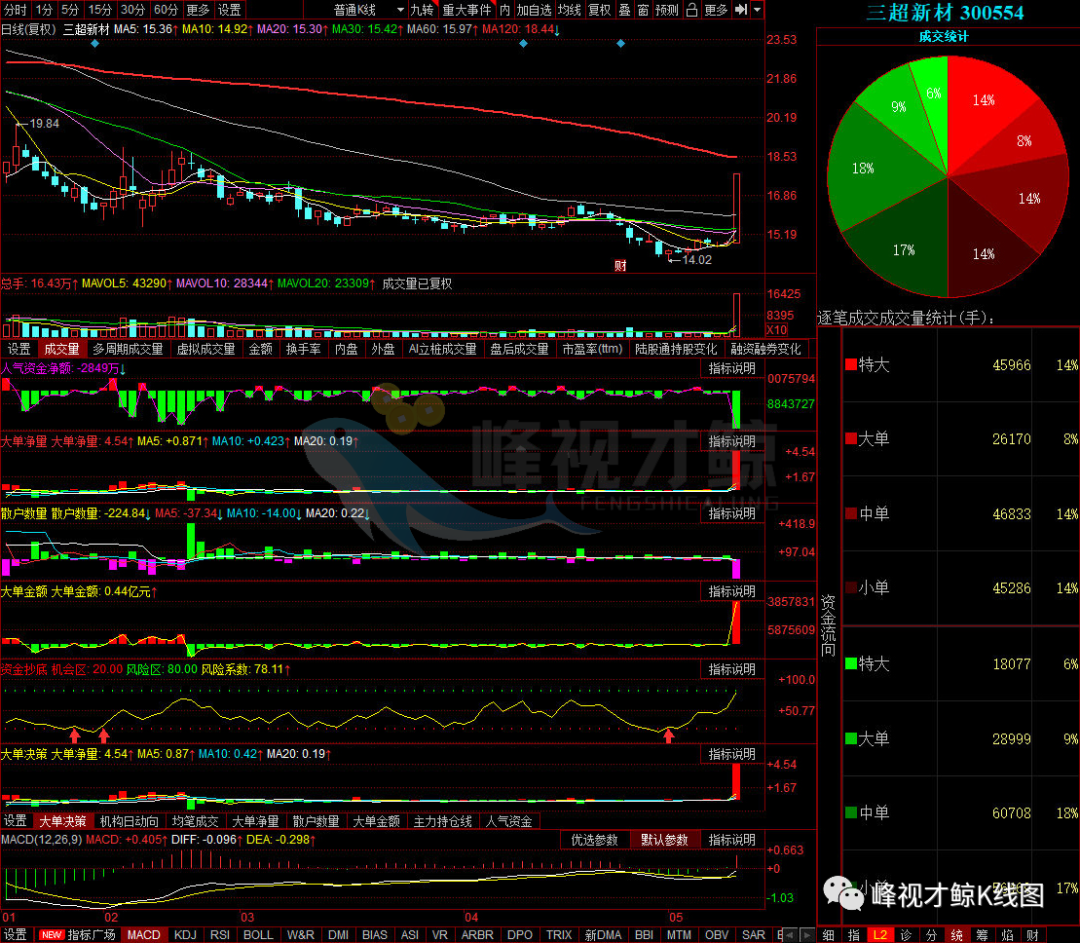Click 资金流向 vertical label
The width and height of the screenshot is (1080, 943).
point(828,625)
